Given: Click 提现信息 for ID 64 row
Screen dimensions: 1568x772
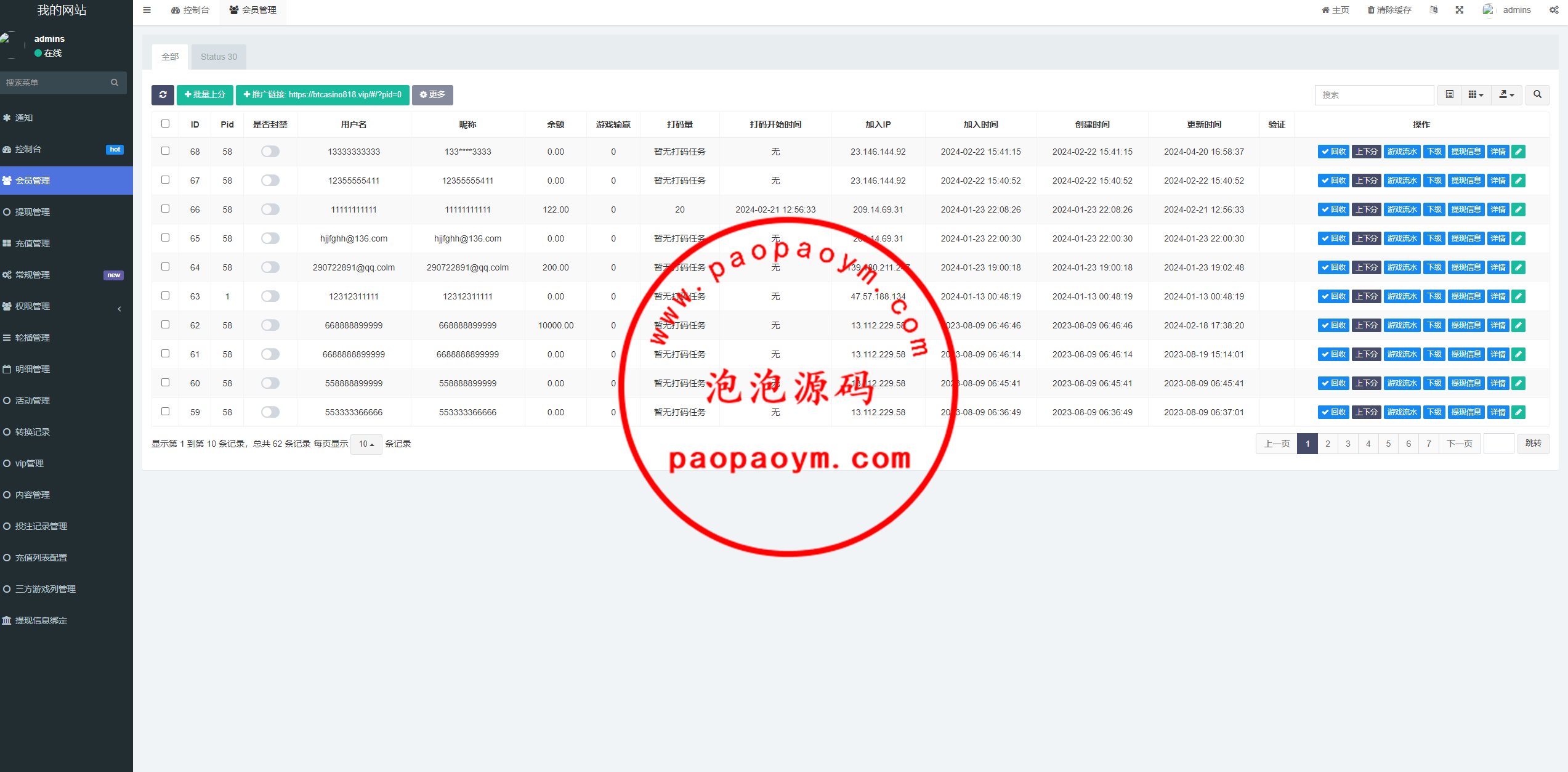Looking at the screenshot, I should coord(1466,267).
